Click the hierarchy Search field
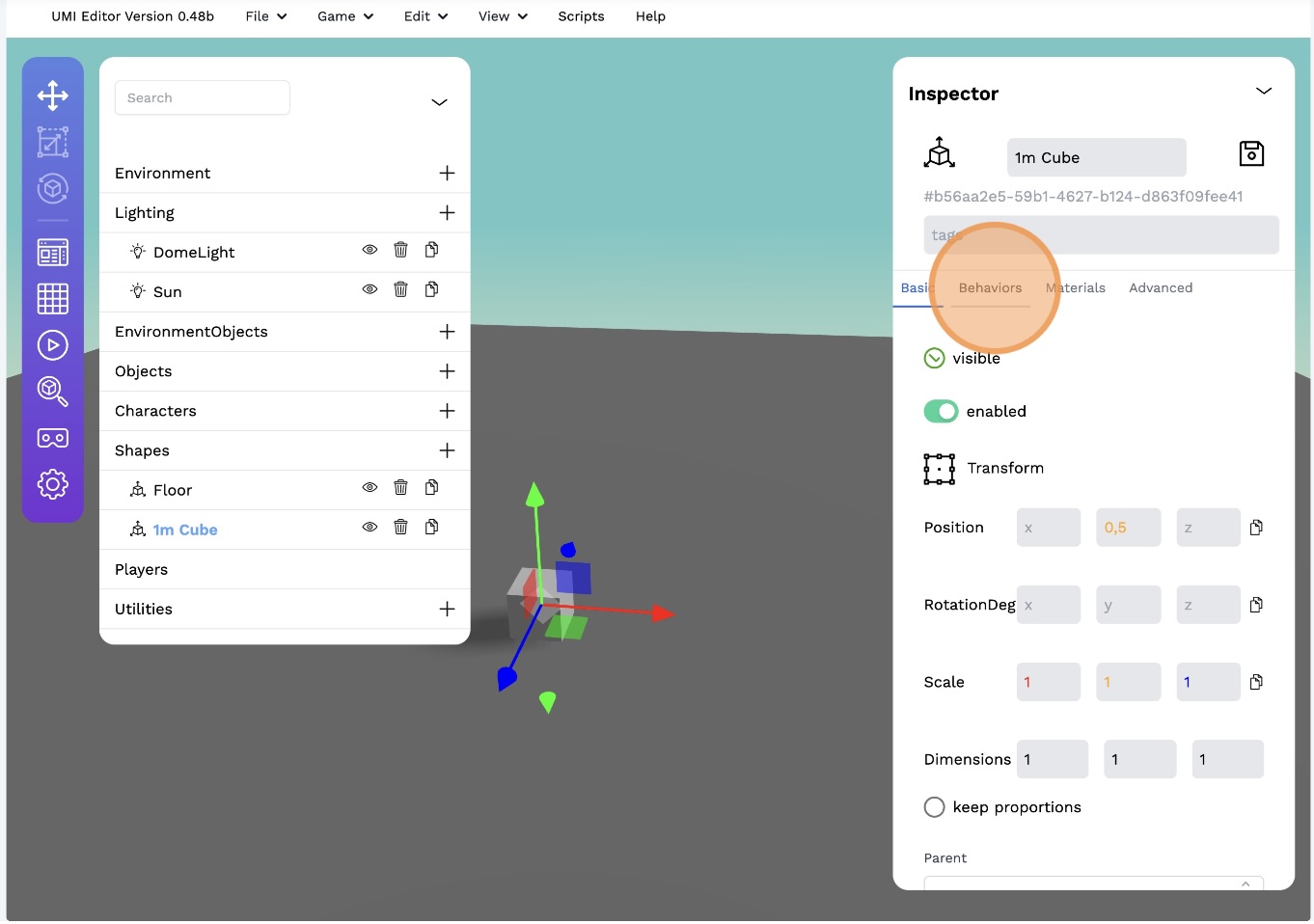 coord(202,97)
